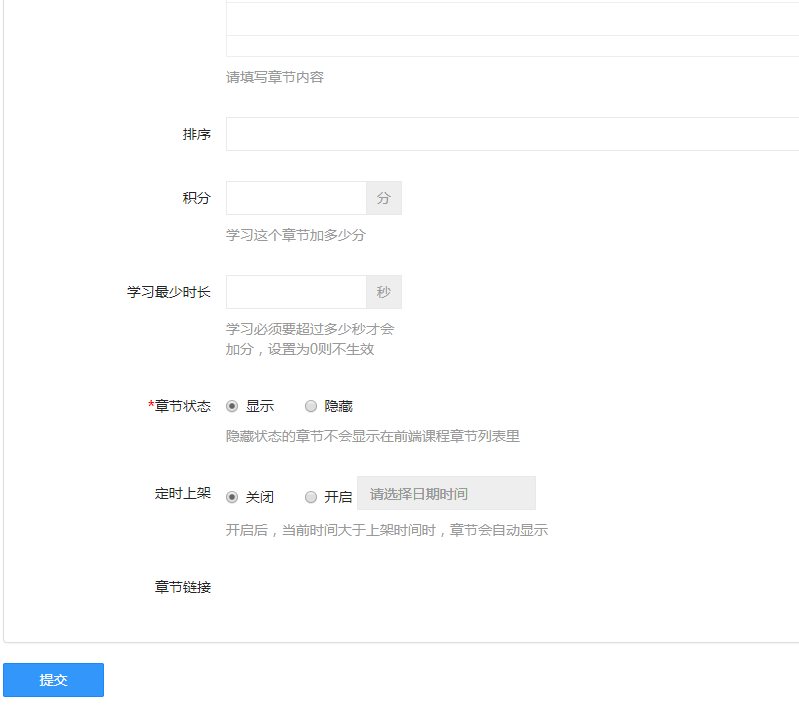This screenshot has height=705, width=799.
Task: Click the 隐藏状态的章节不会显示 help text
Action: pos(372,436)
